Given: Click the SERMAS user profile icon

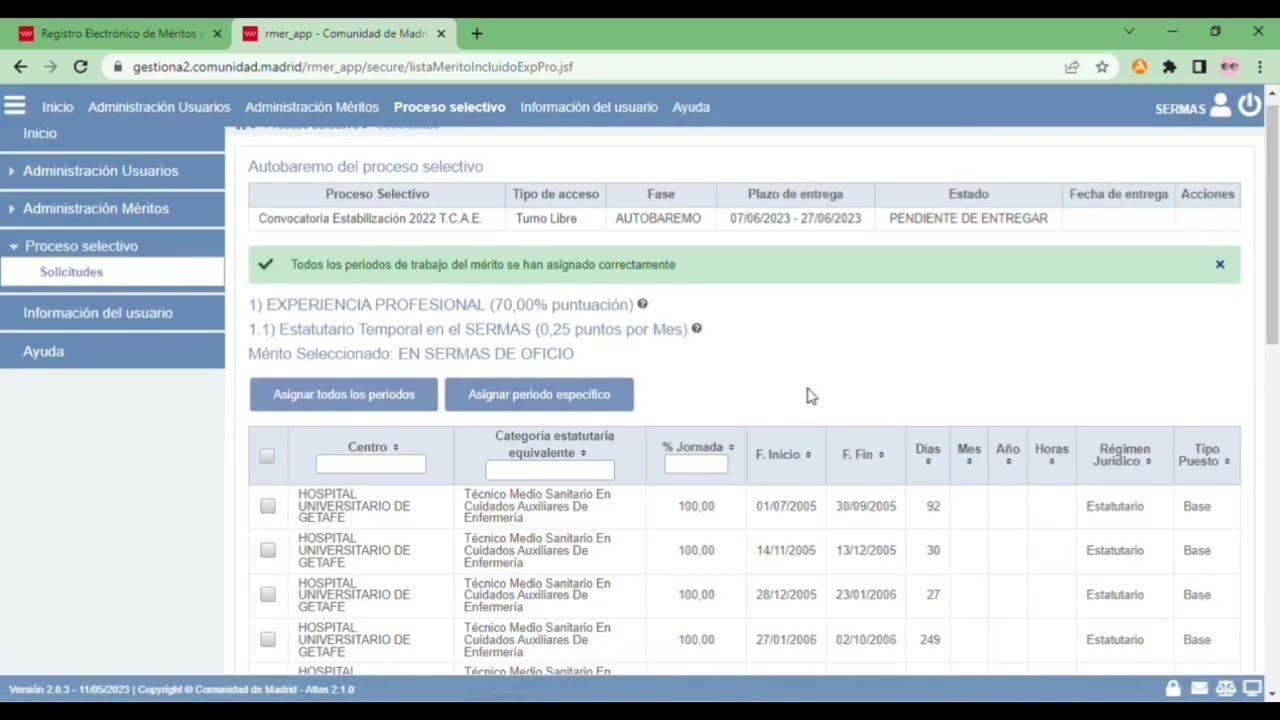Looking at the screenshot, I should (x=1220, y=105).
